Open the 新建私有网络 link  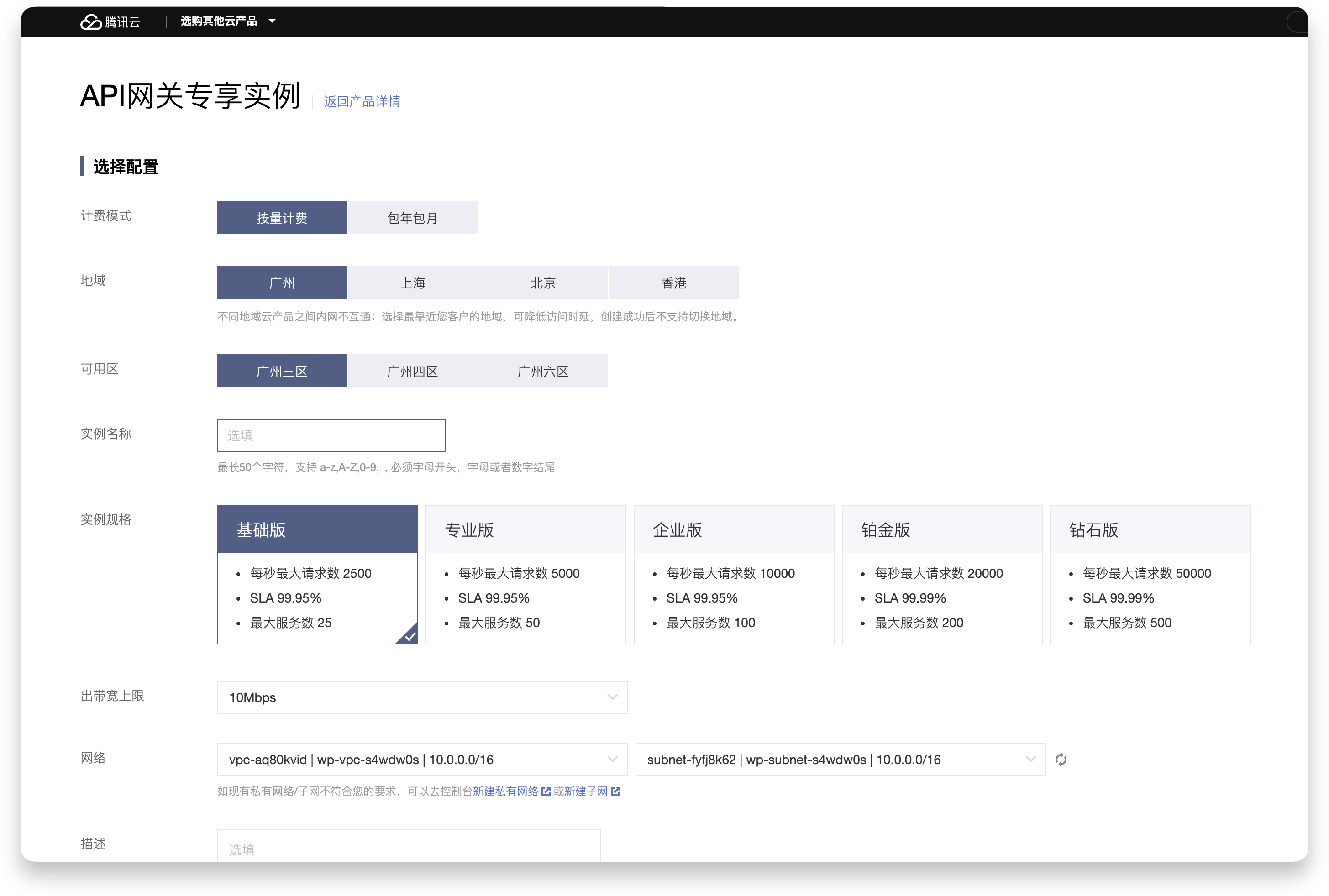pos(505,791)
